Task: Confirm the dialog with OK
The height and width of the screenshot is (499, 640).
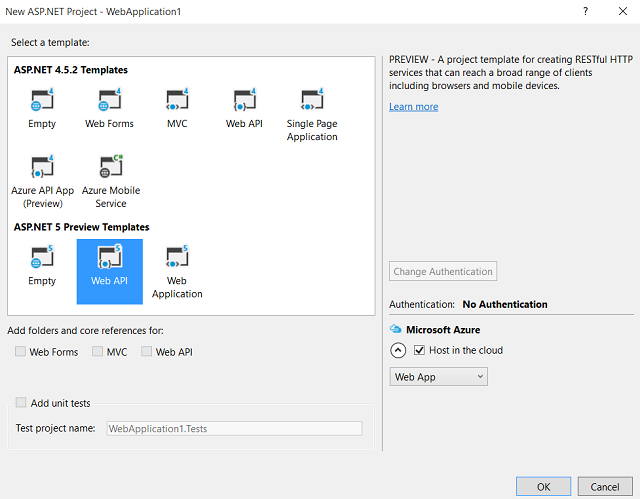Action: click(x=543, y=487)
